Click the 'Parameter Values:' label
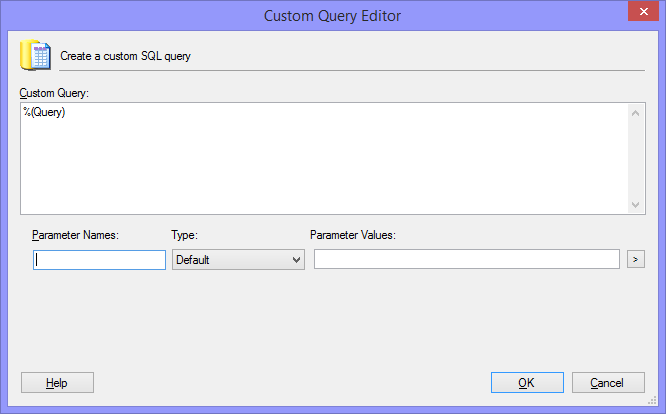This screenshot has width=668, height=414. click(x=353, y=235)
